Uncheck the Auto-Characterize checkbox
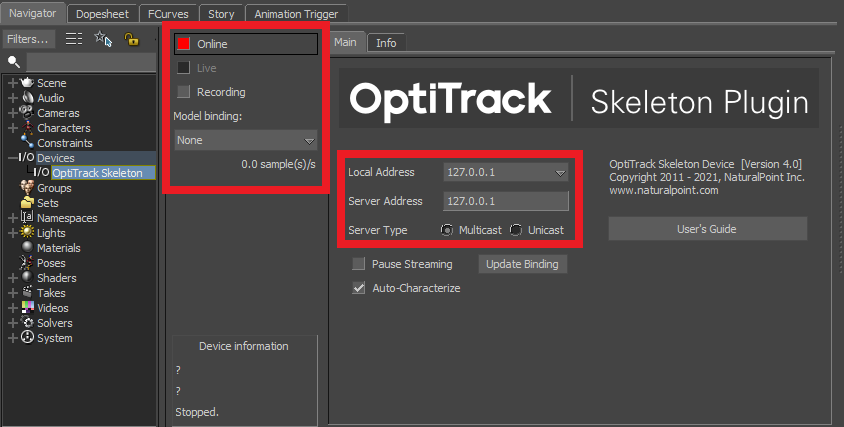 [358, 288]
